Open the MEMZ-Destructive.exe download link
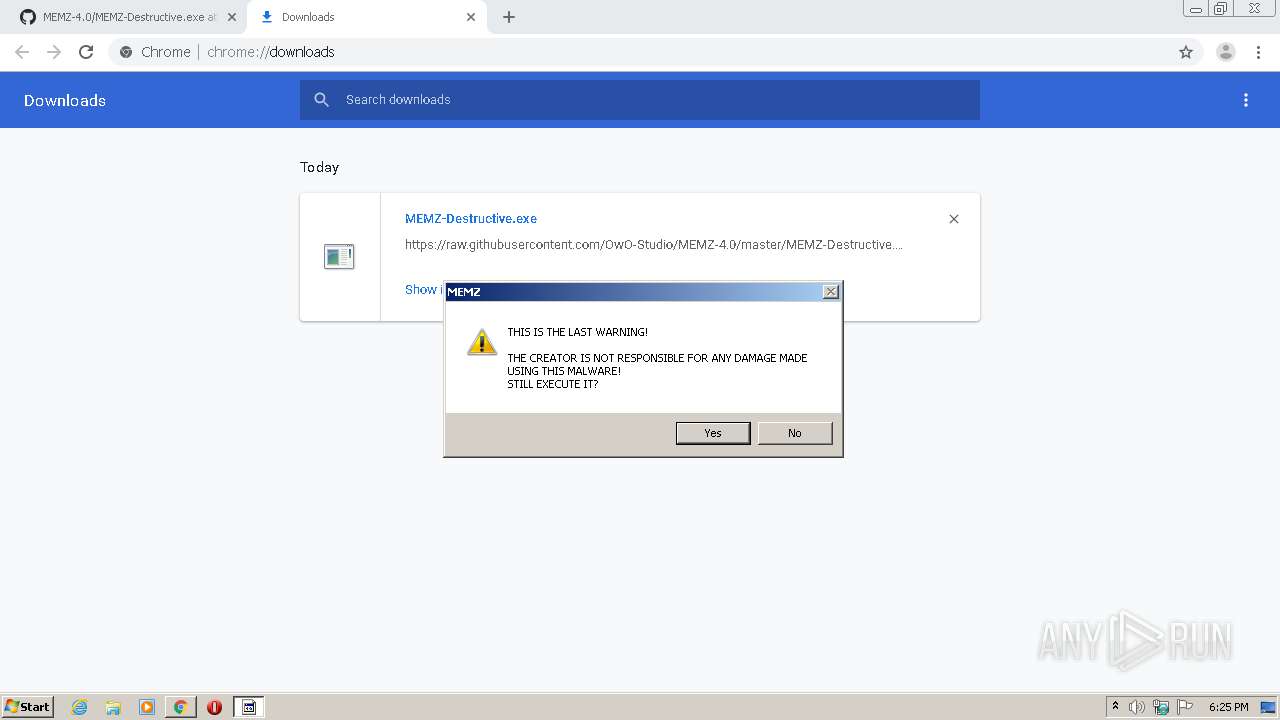1280x720 pixels. [471, 218]
